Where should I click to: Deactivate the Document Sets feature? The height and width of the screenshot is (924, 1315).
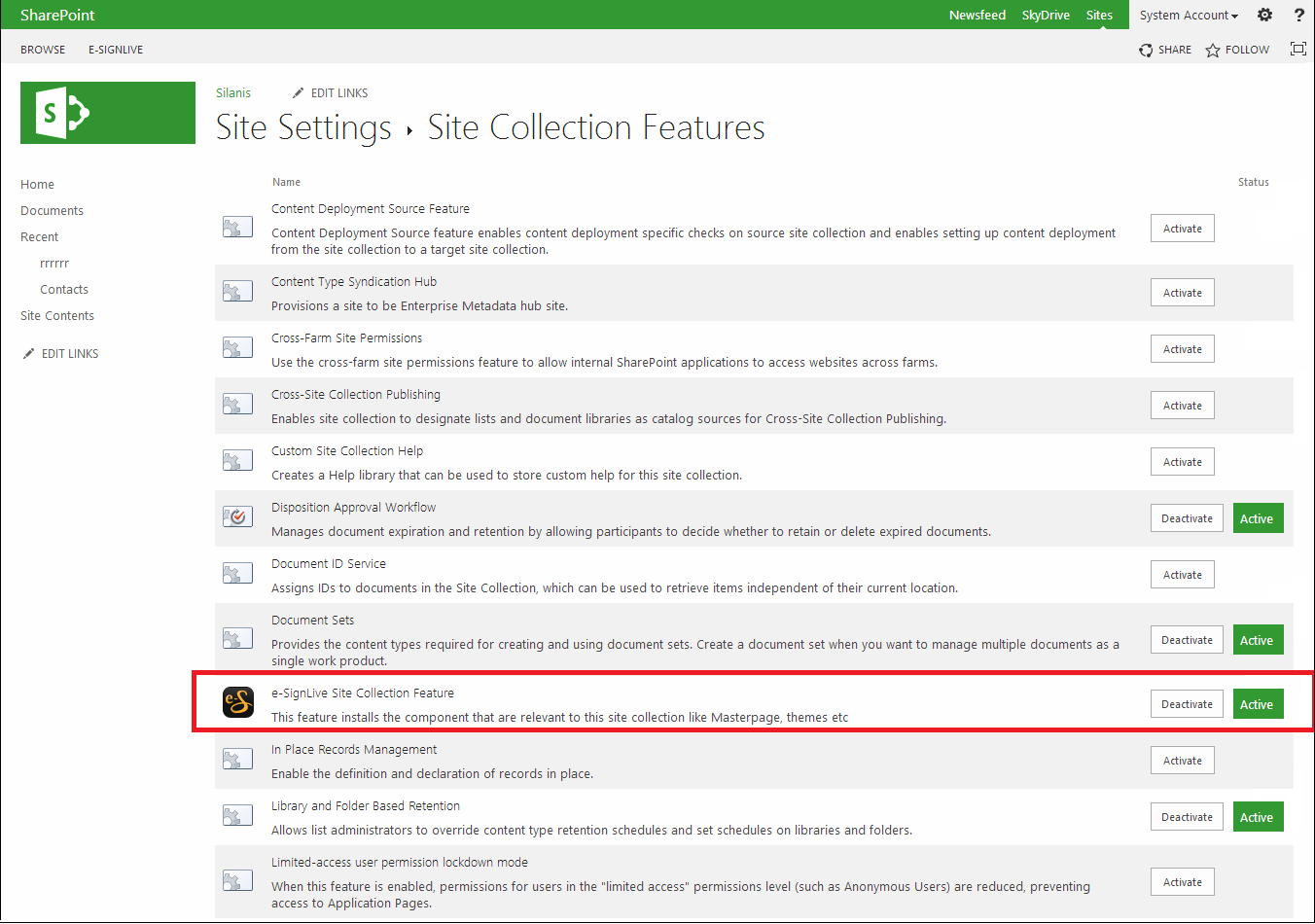[x=1187, y=640]
